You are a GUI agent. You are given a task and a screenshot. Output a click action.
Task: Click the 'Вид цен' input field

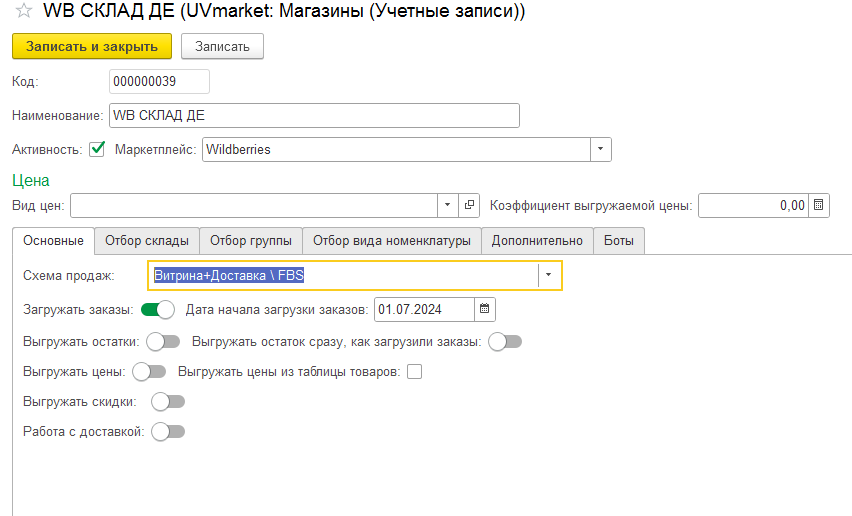254,205
